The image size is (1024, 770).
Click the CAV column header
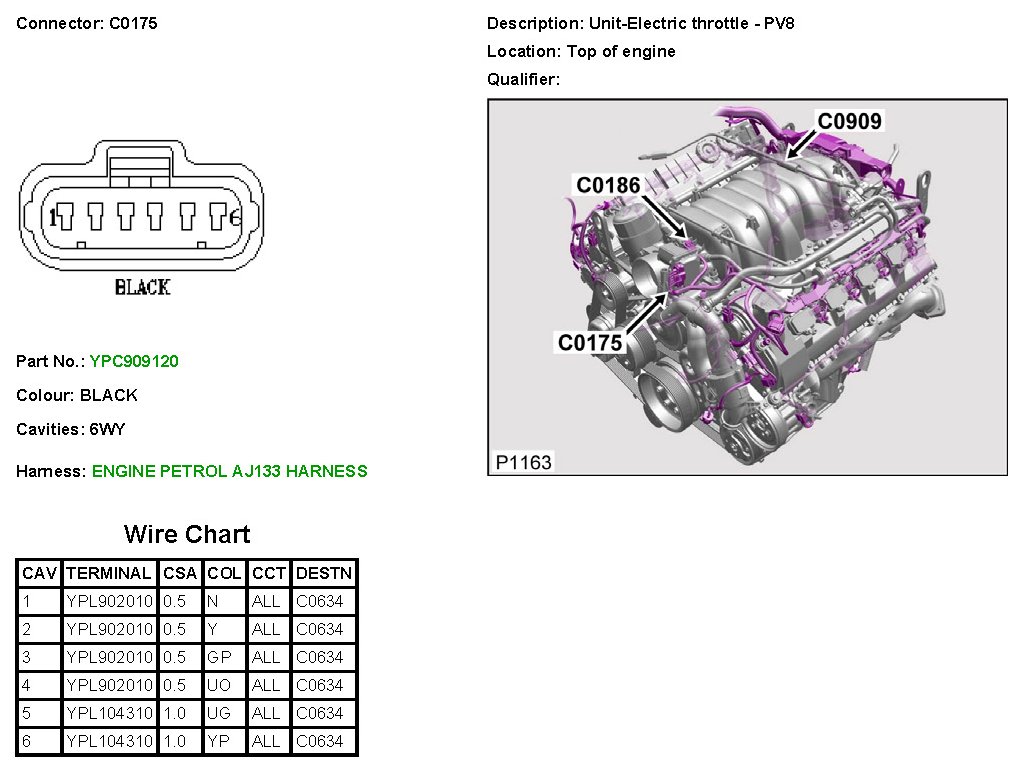(x=39, y=574)
